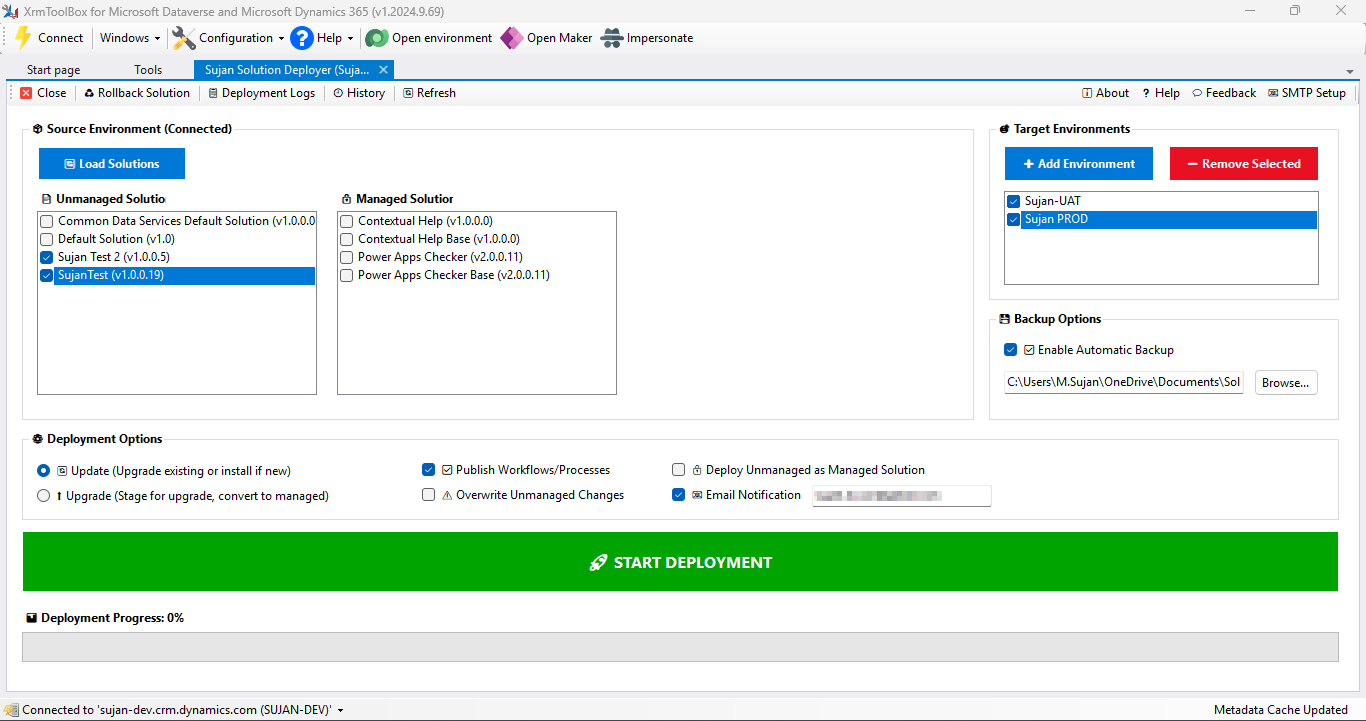Image resolution: width=1366 pixels, height=721 pixels.
Task: Expand the Configuration dropdown arrow
Action: point(281,39)
